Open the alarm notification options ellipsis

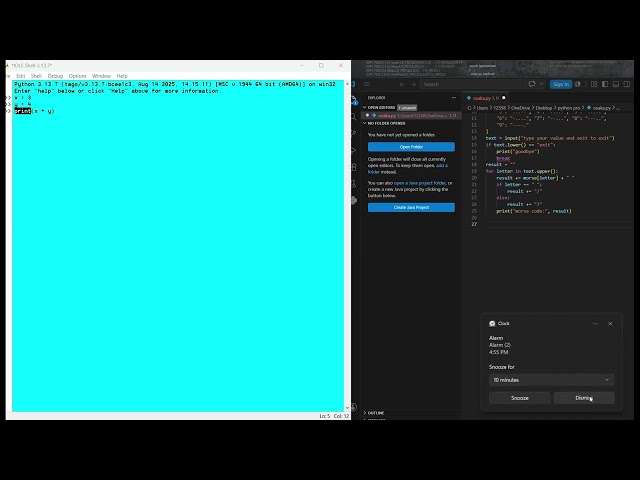coord(595,324)
